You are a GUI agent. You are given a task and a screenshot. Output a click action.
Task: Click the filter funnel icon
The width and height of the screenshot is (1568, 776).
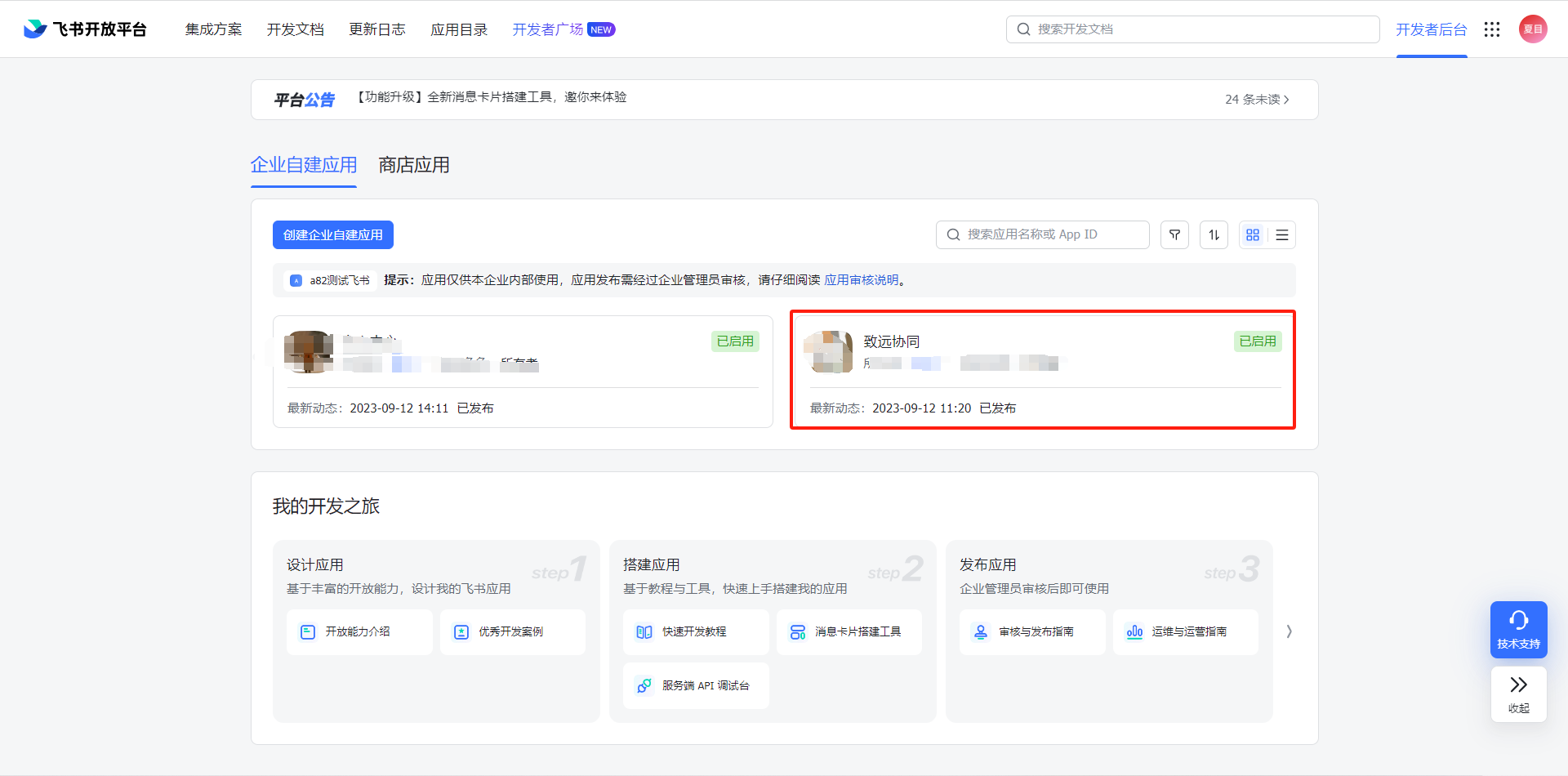coord(1174,235)
